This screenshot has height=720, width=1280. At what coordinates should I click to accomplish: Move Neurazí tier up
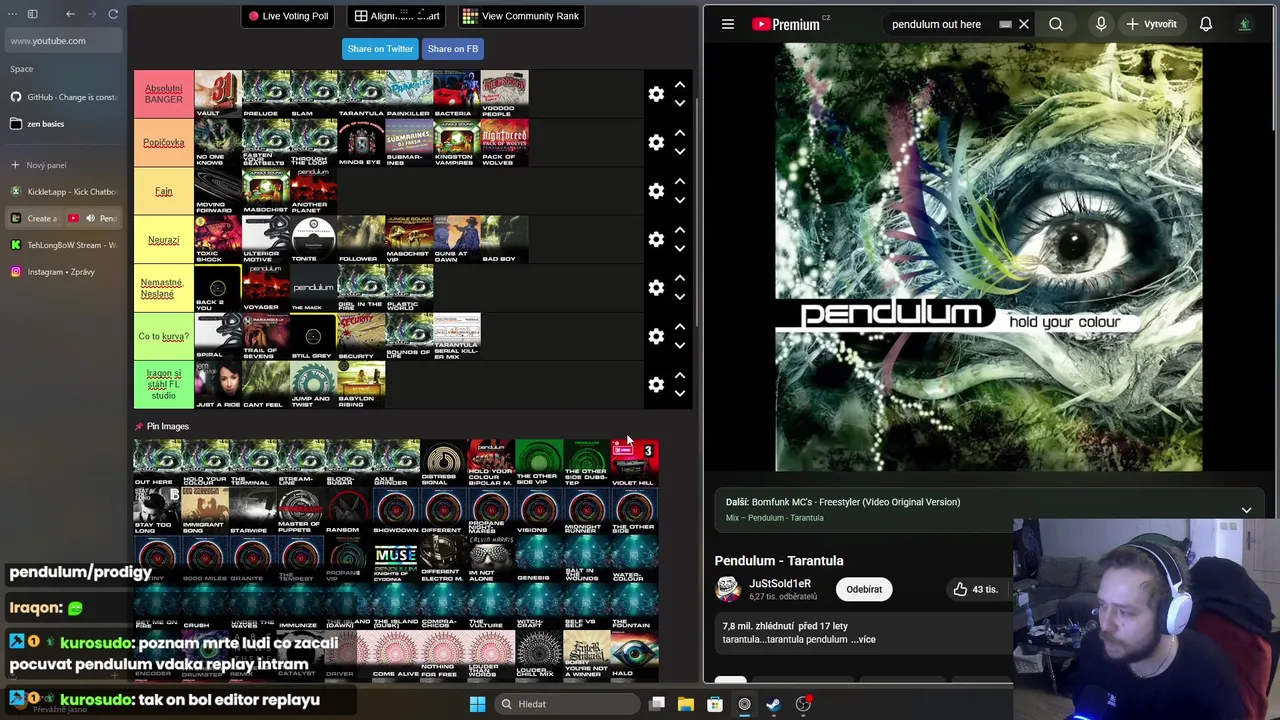click(680, 229)
